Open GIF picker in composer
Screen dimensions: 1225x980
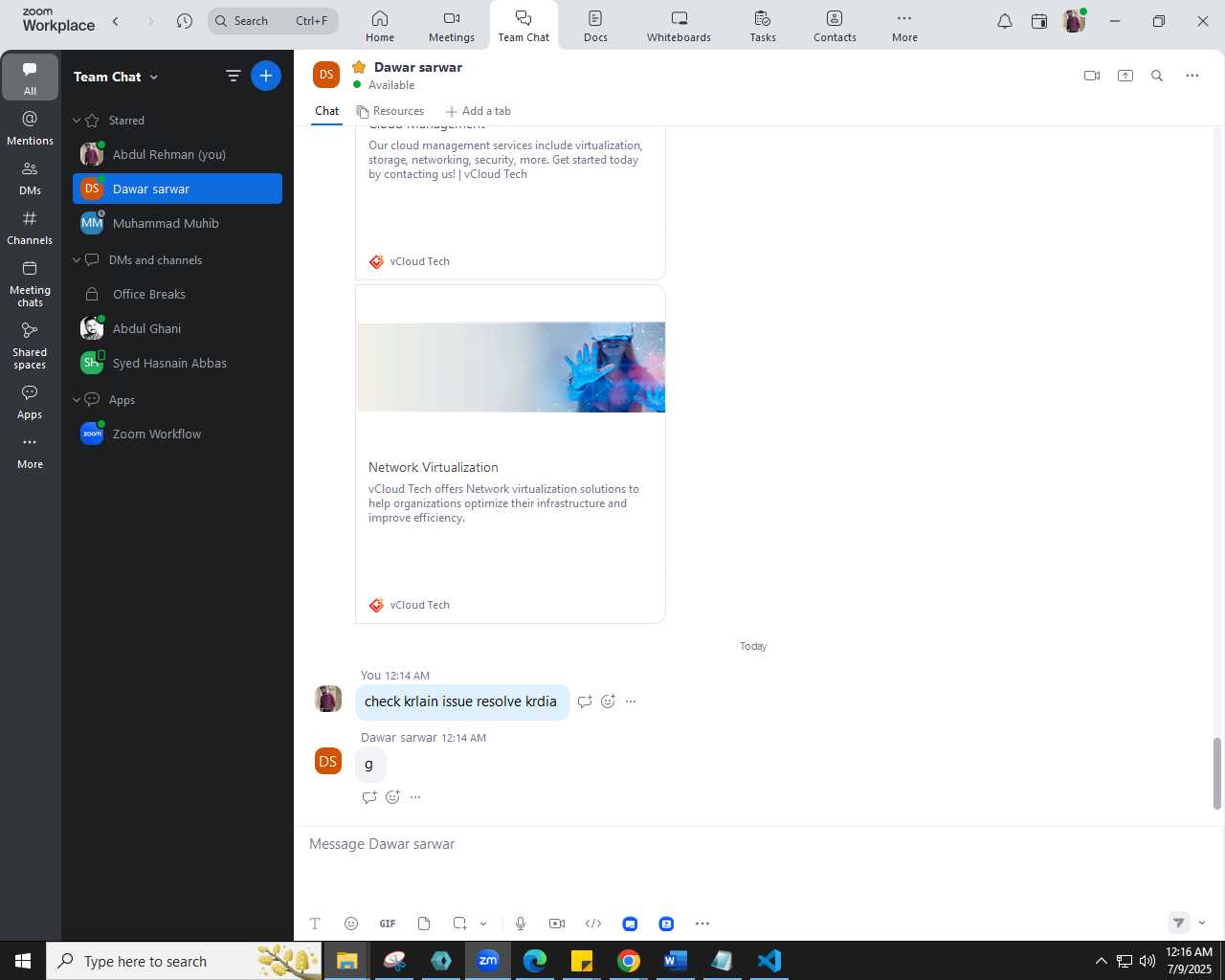click(x=388, y=924)
